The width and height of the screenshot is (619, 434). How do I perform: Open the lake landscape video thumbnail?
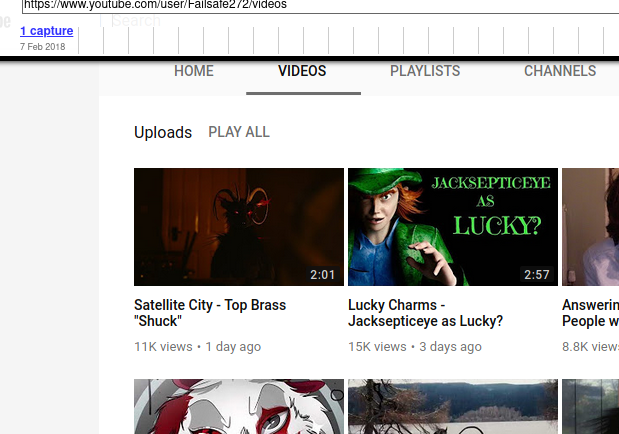[453, 407]
